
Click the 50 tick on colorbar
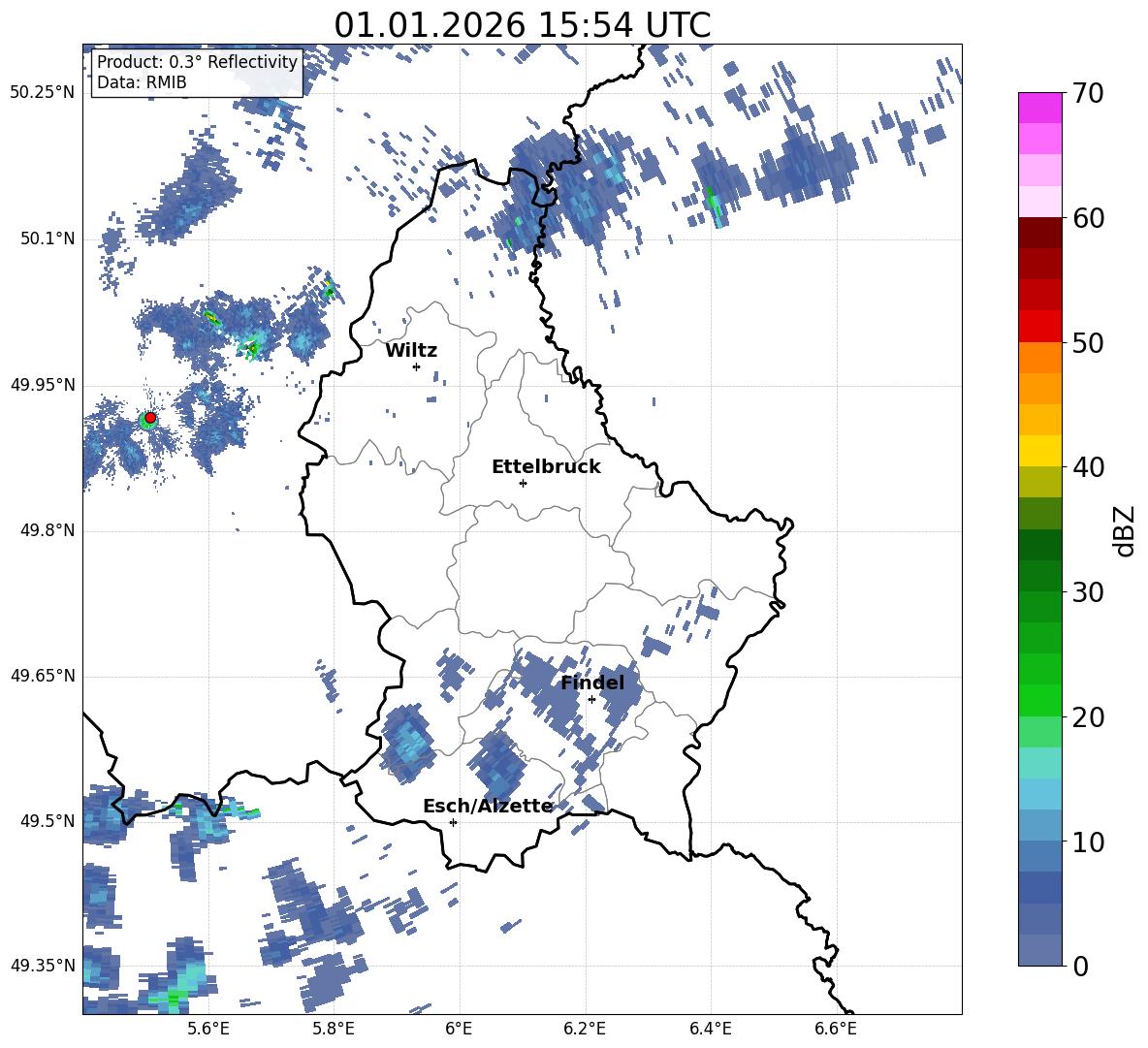coord(1087,342)
